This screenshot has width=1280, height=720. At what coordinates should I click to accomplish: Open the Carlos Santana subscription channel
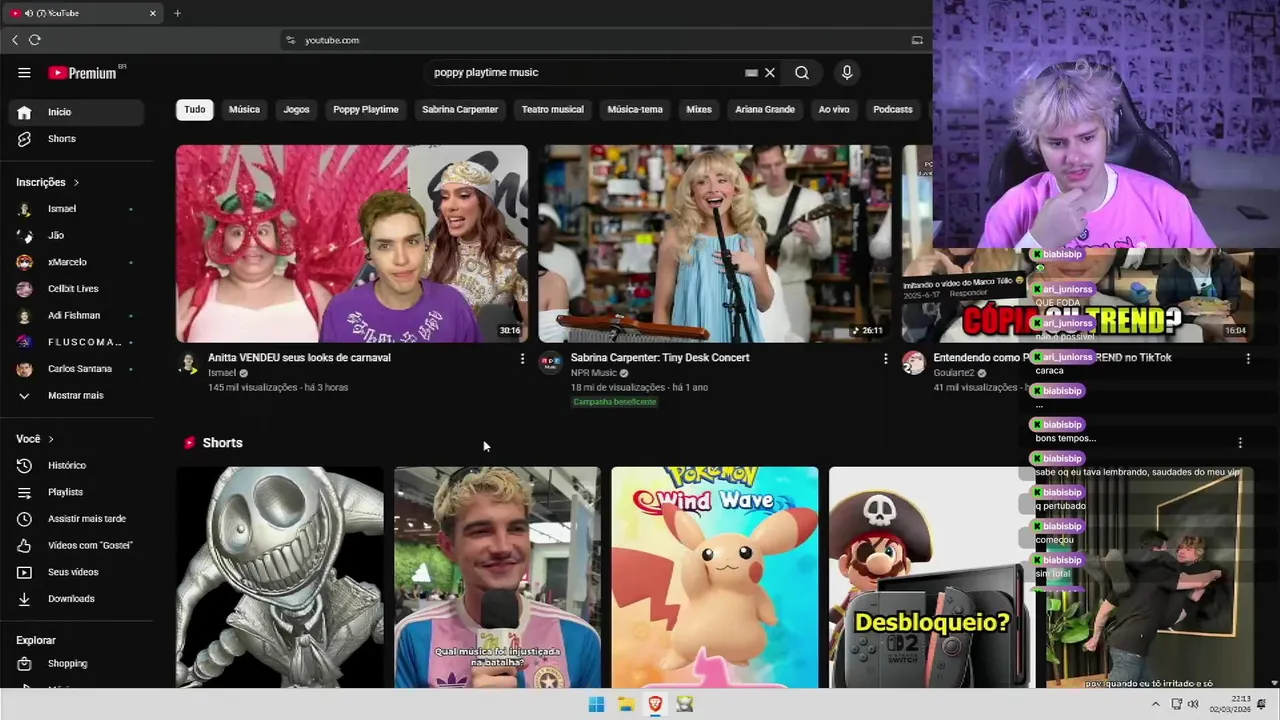pos(76,369)
